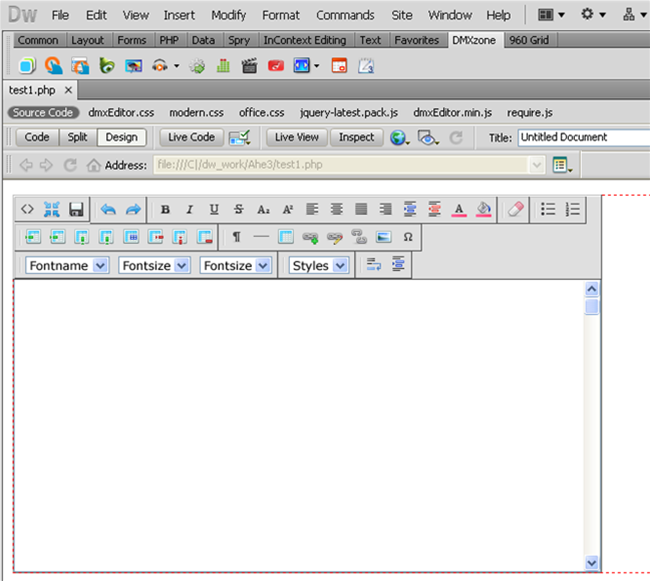The image size is (650, 581).
Task: Click the floppy disk save icon
Action: (x=76, y=209)
